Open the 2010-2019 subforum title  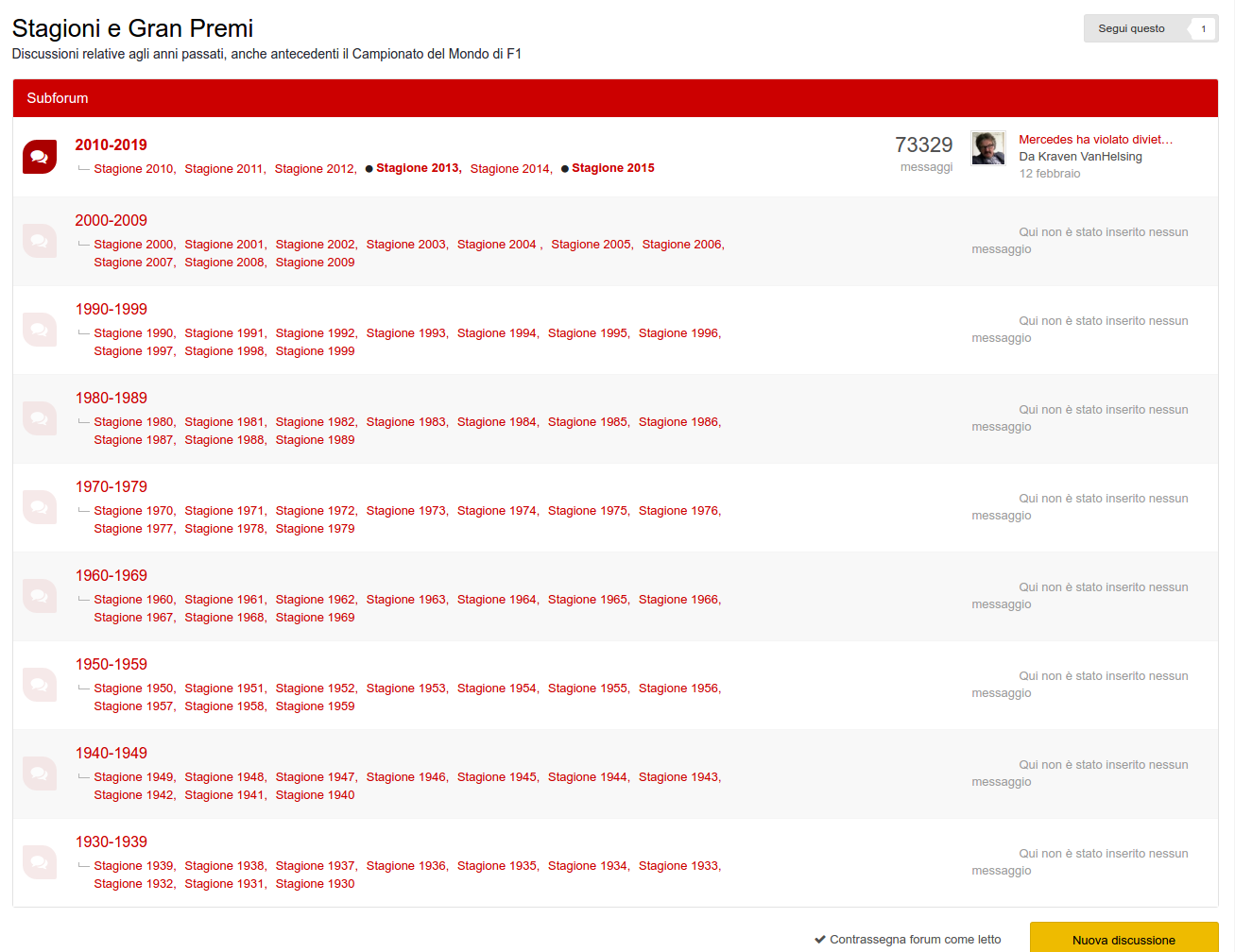pyautogui.click(x=111, y=144)
